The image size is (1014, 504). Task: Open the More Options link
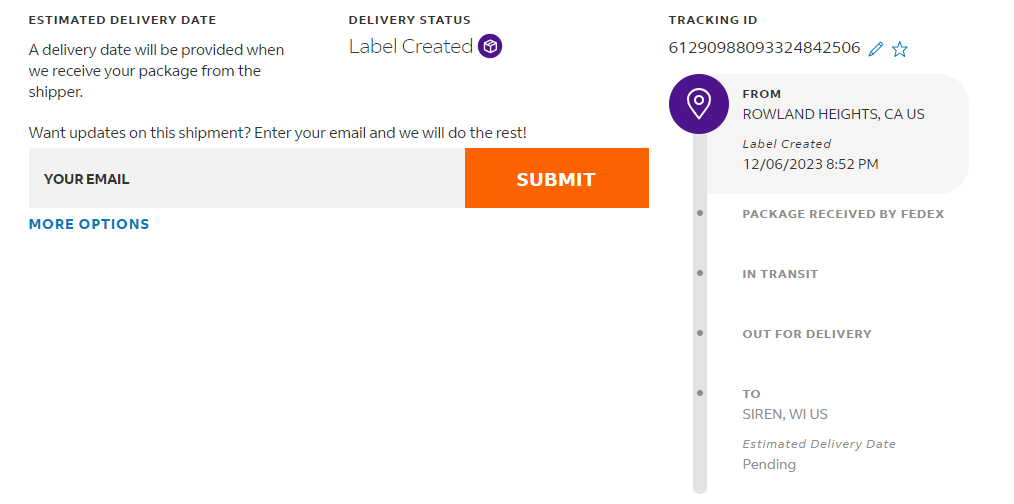click(89, 224)
